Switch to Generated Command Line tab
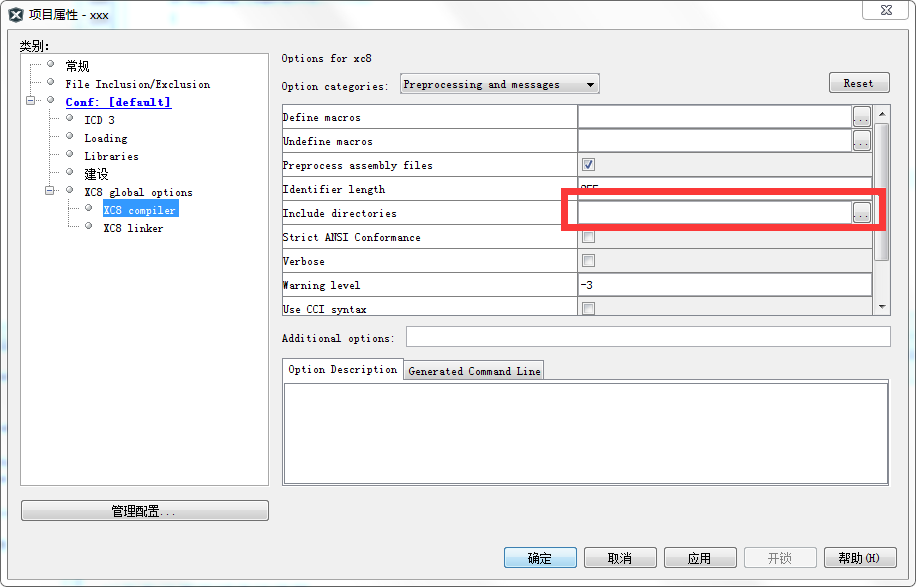 click(474, 371)
